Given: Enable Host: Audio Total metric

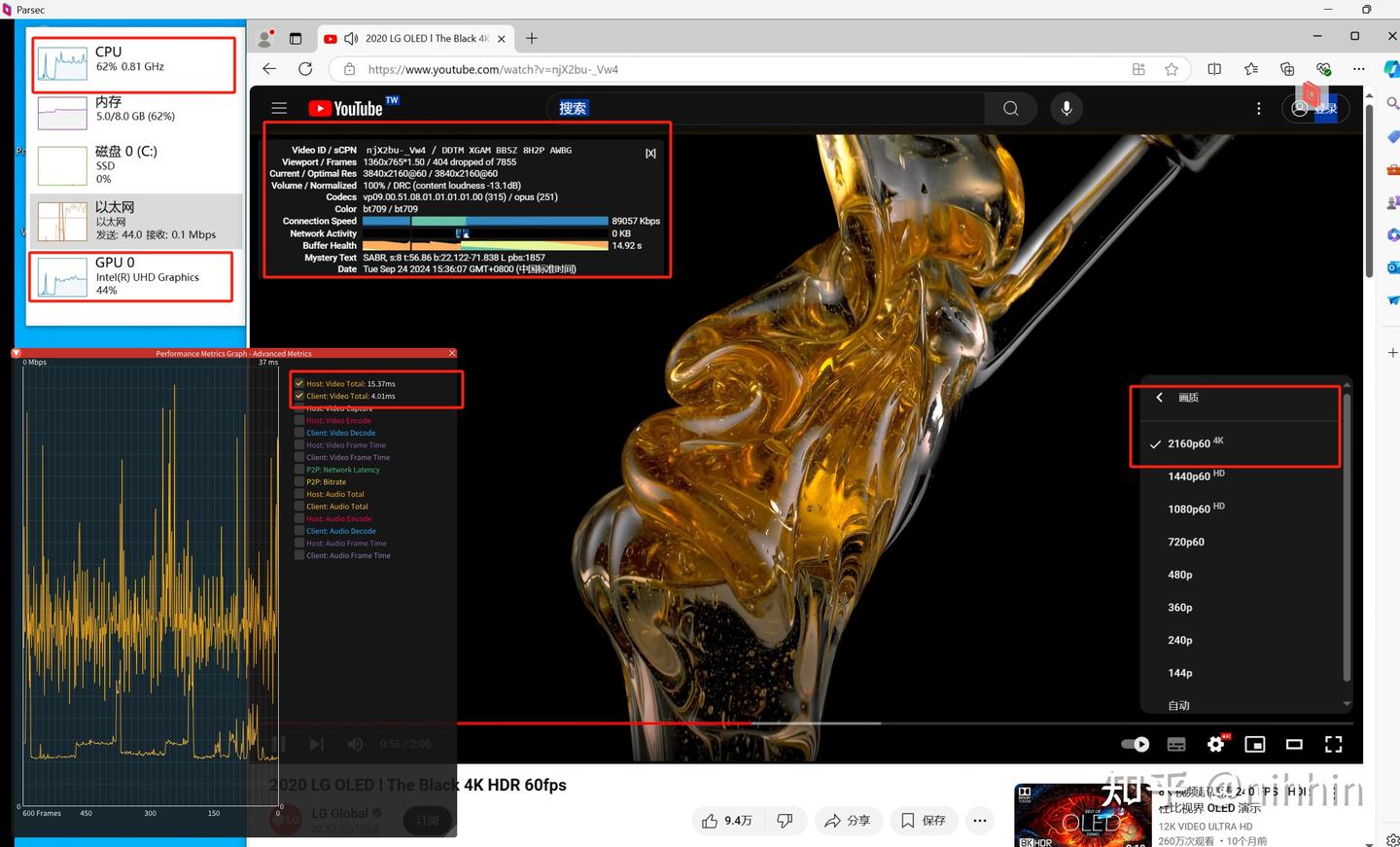Looking at the screenshot, I should (x=299, y=494).
